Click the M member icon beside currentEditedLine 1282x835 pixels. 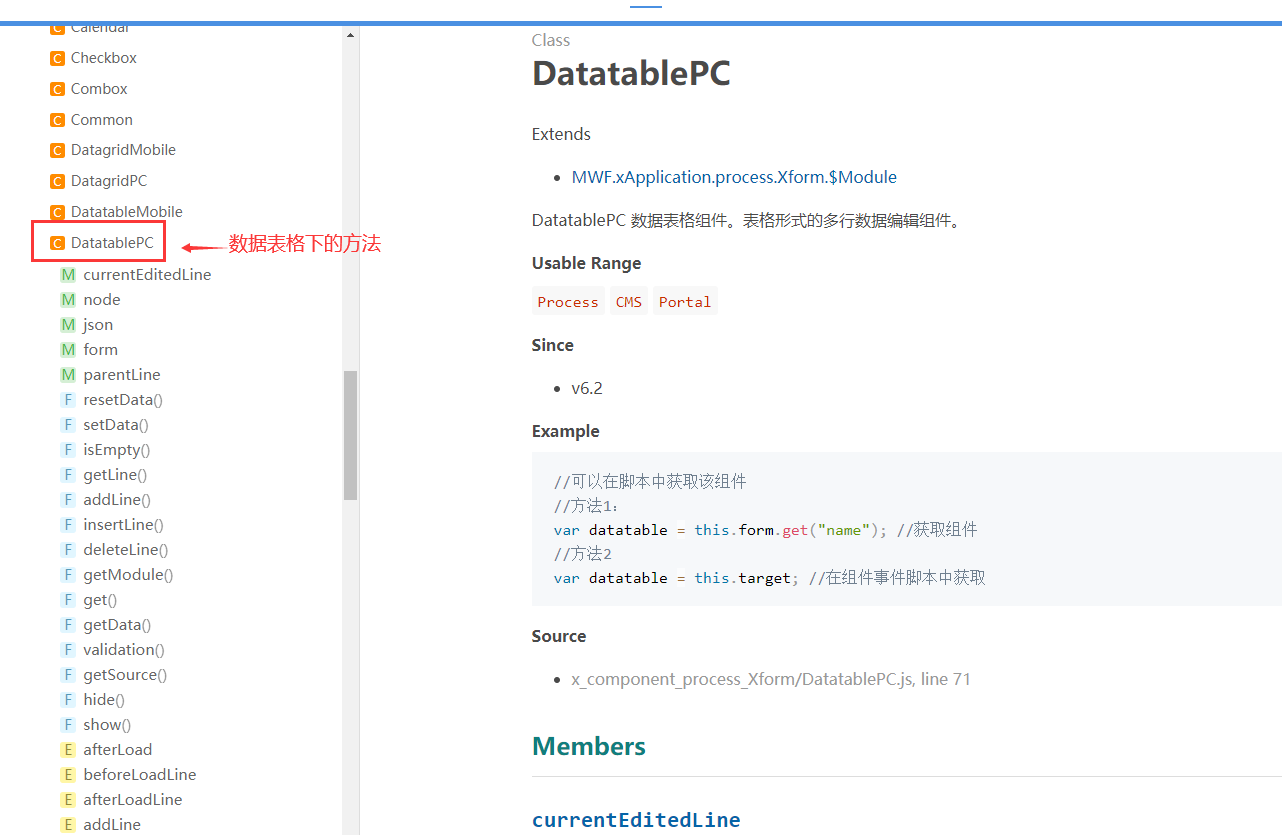tap(68, 274)
